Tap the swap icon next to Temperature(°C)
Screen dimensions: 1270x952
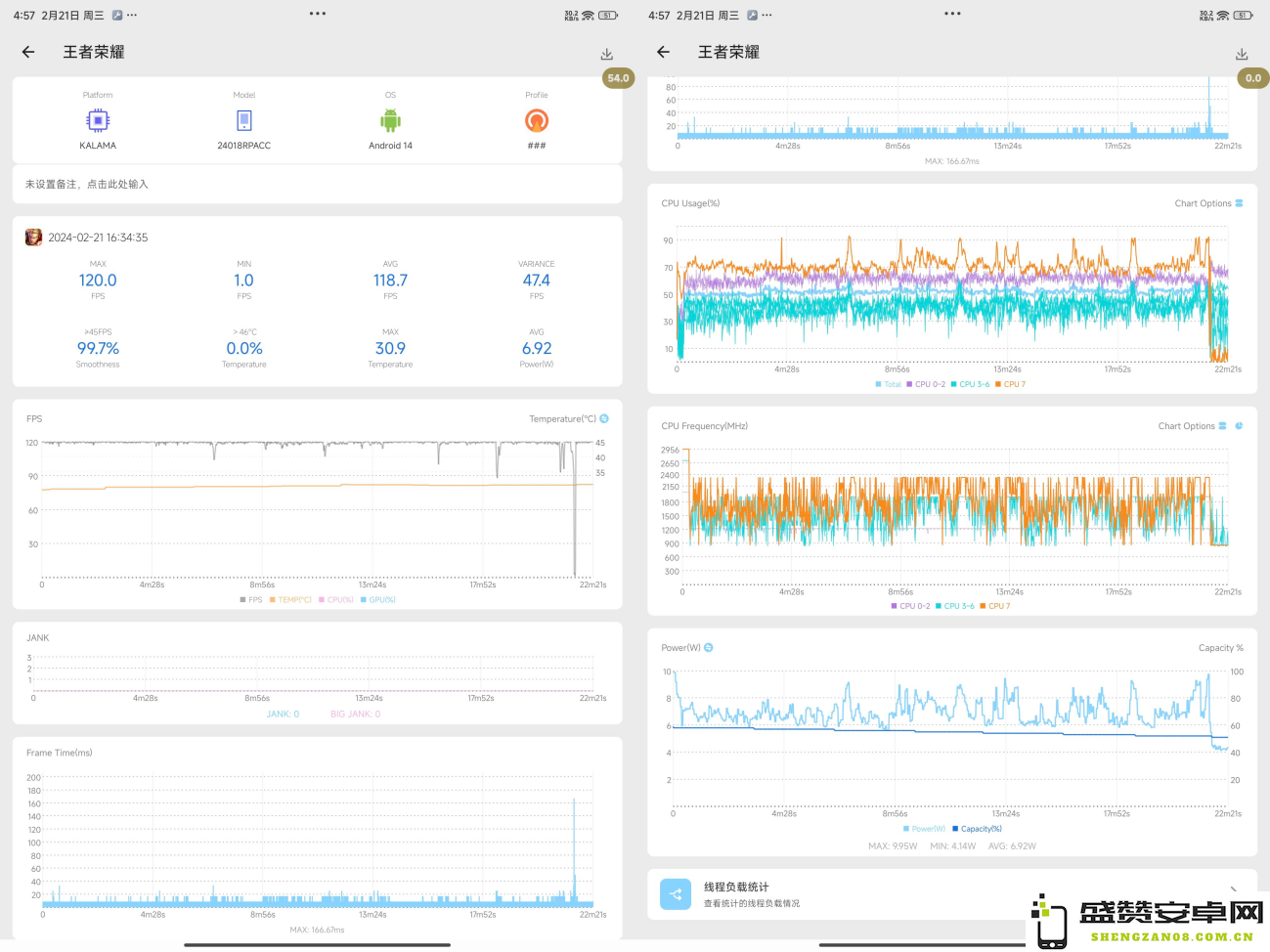(x=604, y=418)
